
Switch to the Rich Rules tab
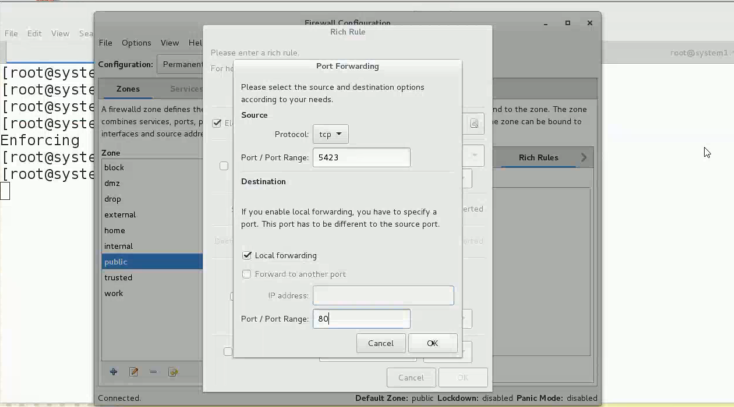[x=538, y=158]
